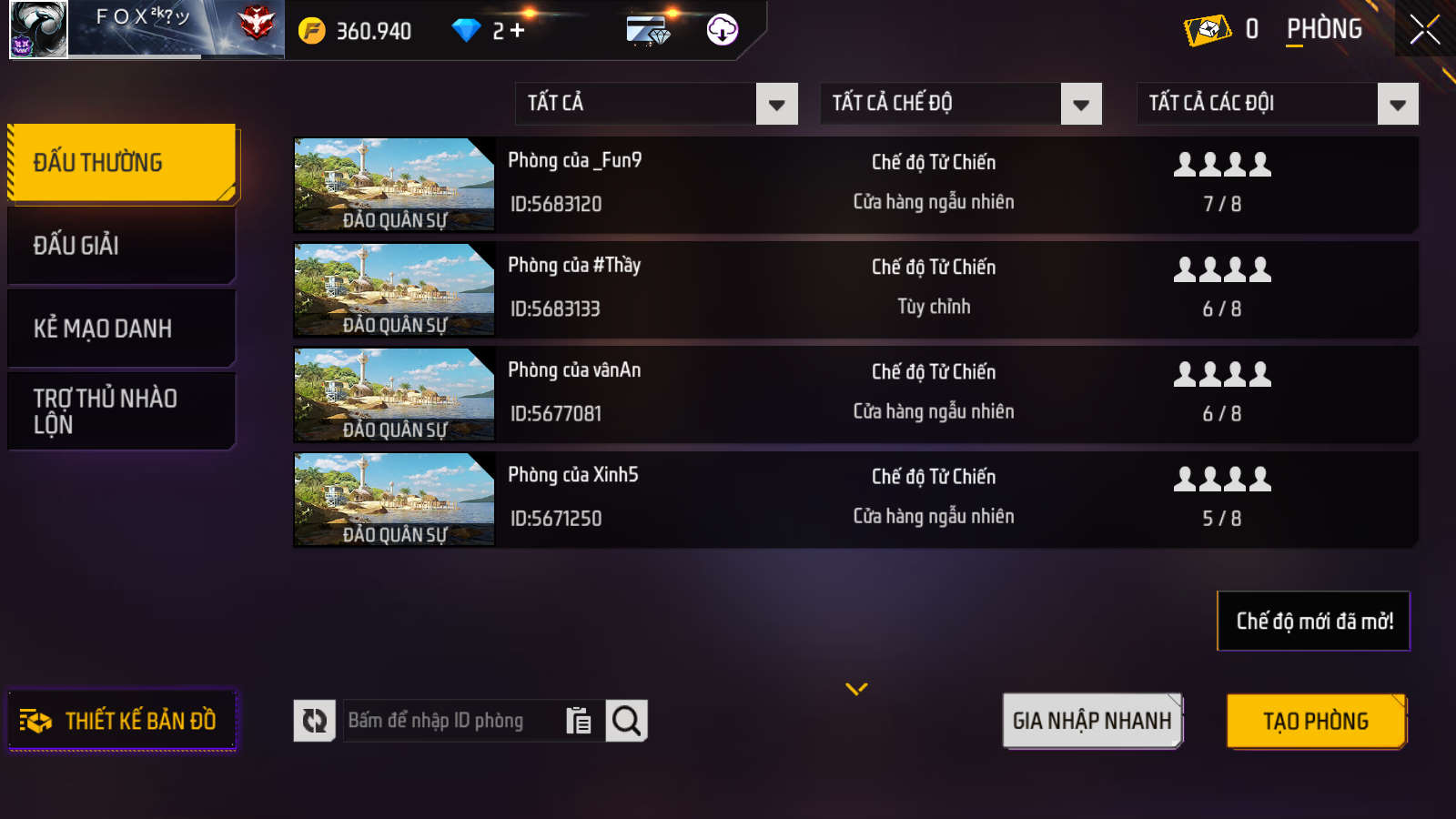Switch to the KẺ MẠO DANH tab
This screenshot has height=819, width=1456.
[x=122, y=329]
